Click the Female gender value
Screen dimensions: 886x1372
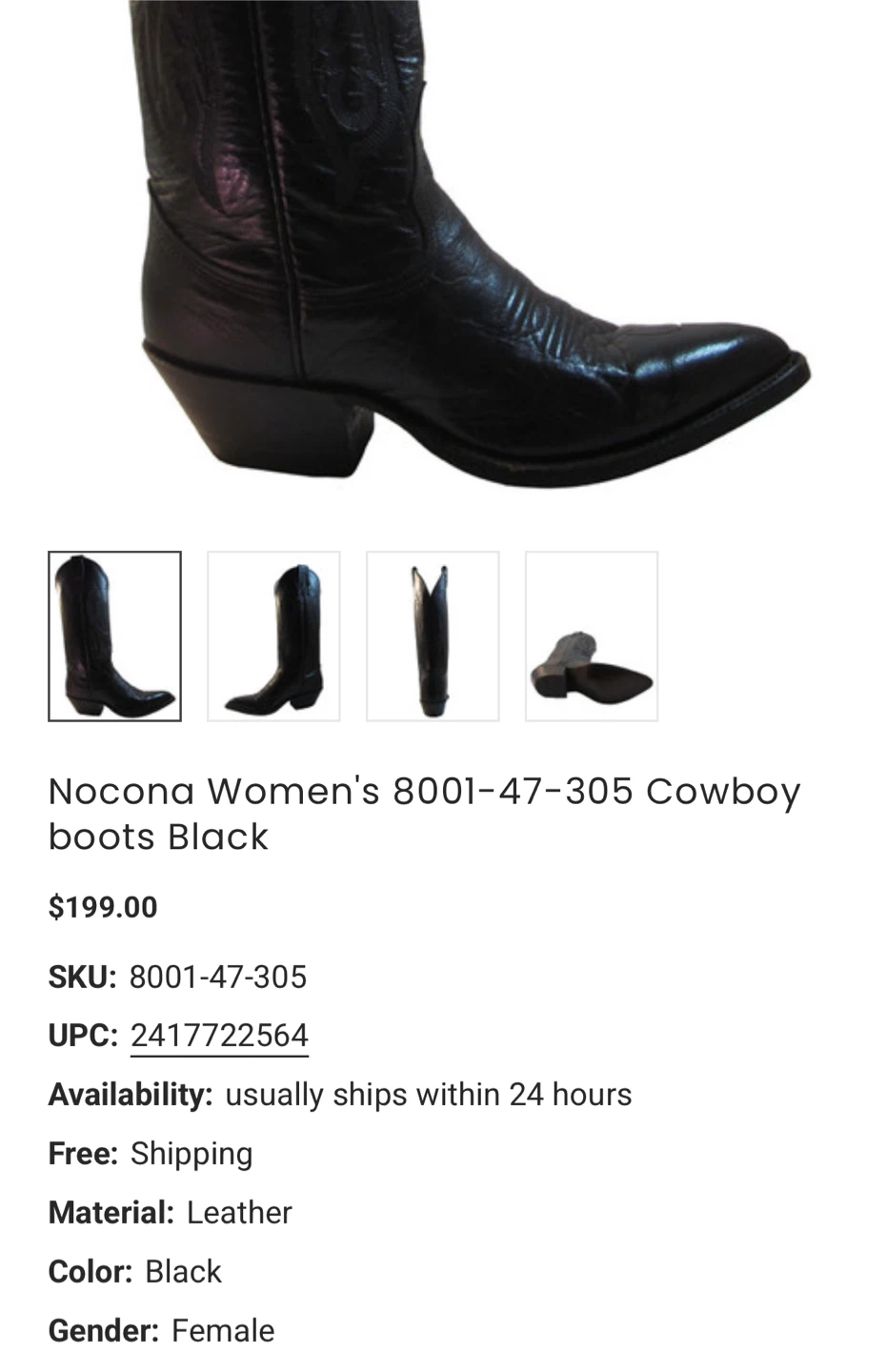point(223,1331)
